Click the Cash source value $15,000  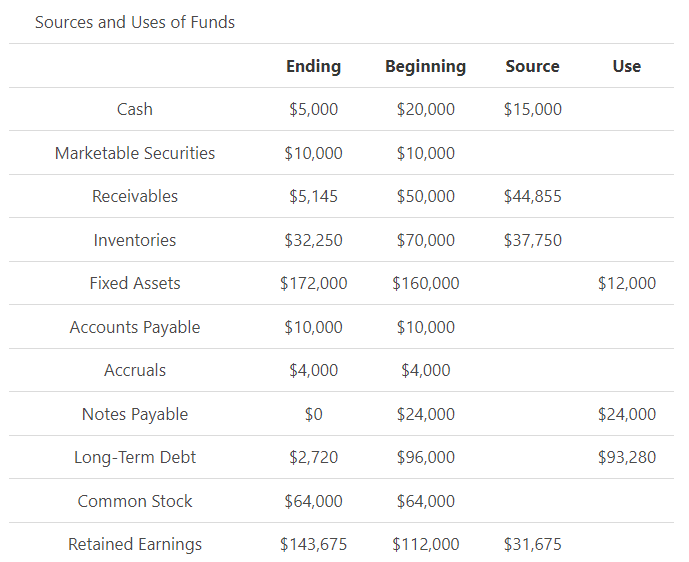532,109
